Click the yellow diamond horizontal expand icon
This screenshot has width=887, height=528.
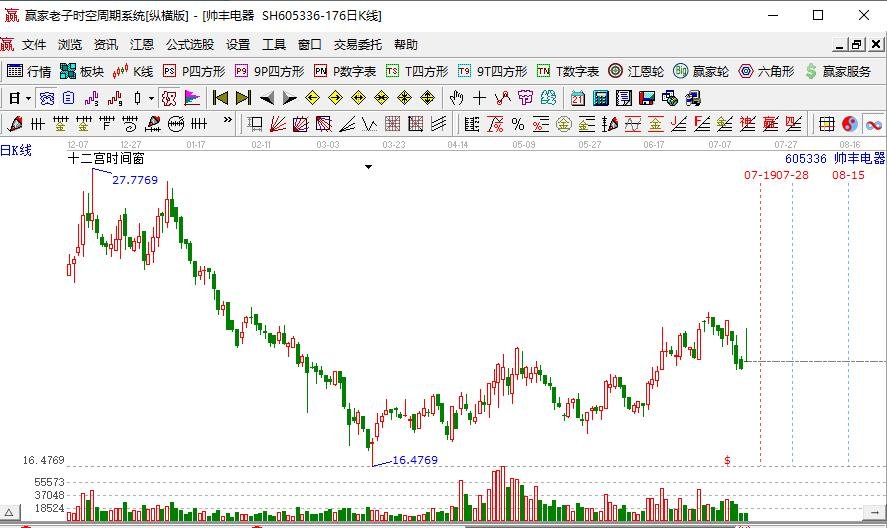[359, 98]
